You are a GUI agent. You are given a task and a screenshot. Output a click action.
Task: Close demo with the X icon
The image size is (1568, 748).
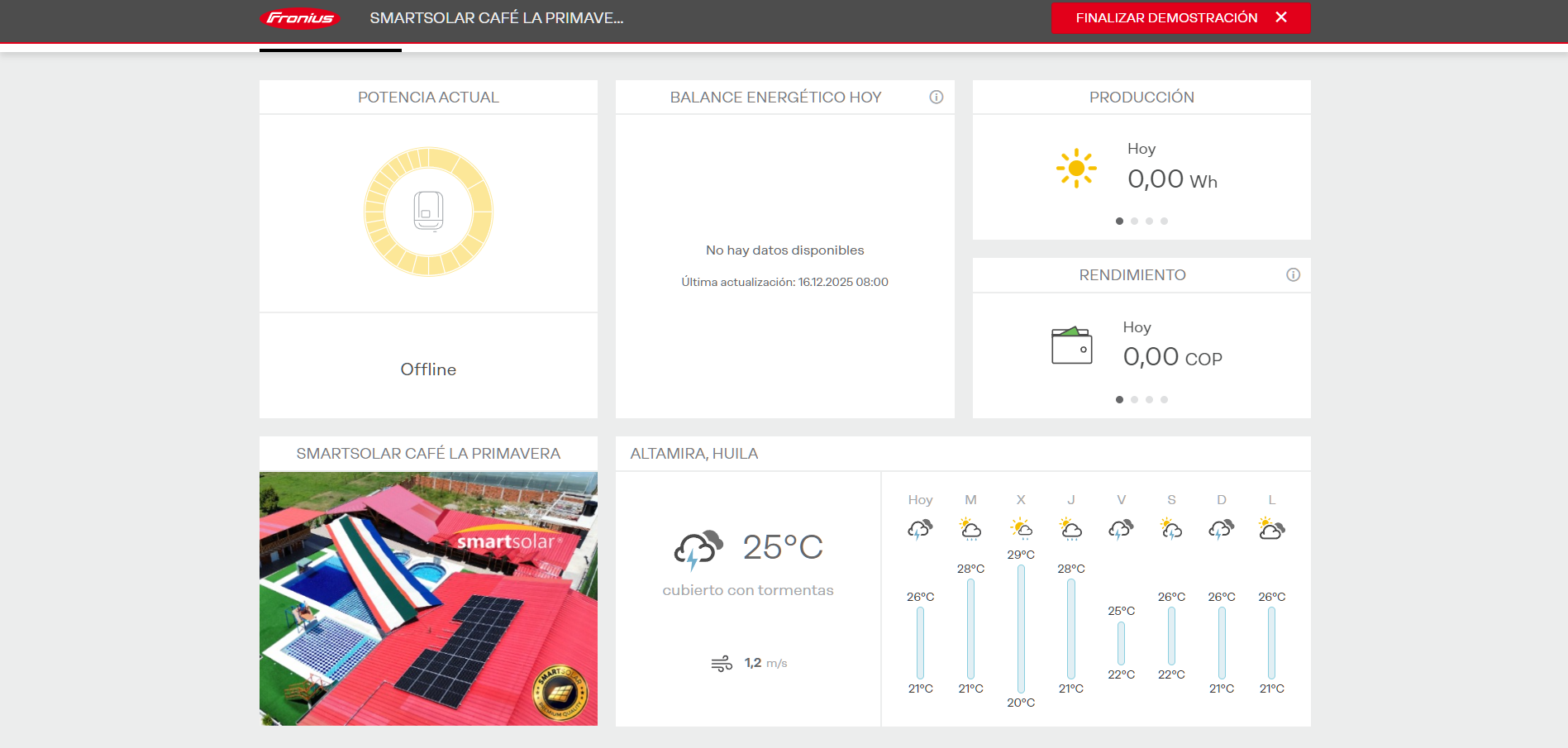(1281, 17)
